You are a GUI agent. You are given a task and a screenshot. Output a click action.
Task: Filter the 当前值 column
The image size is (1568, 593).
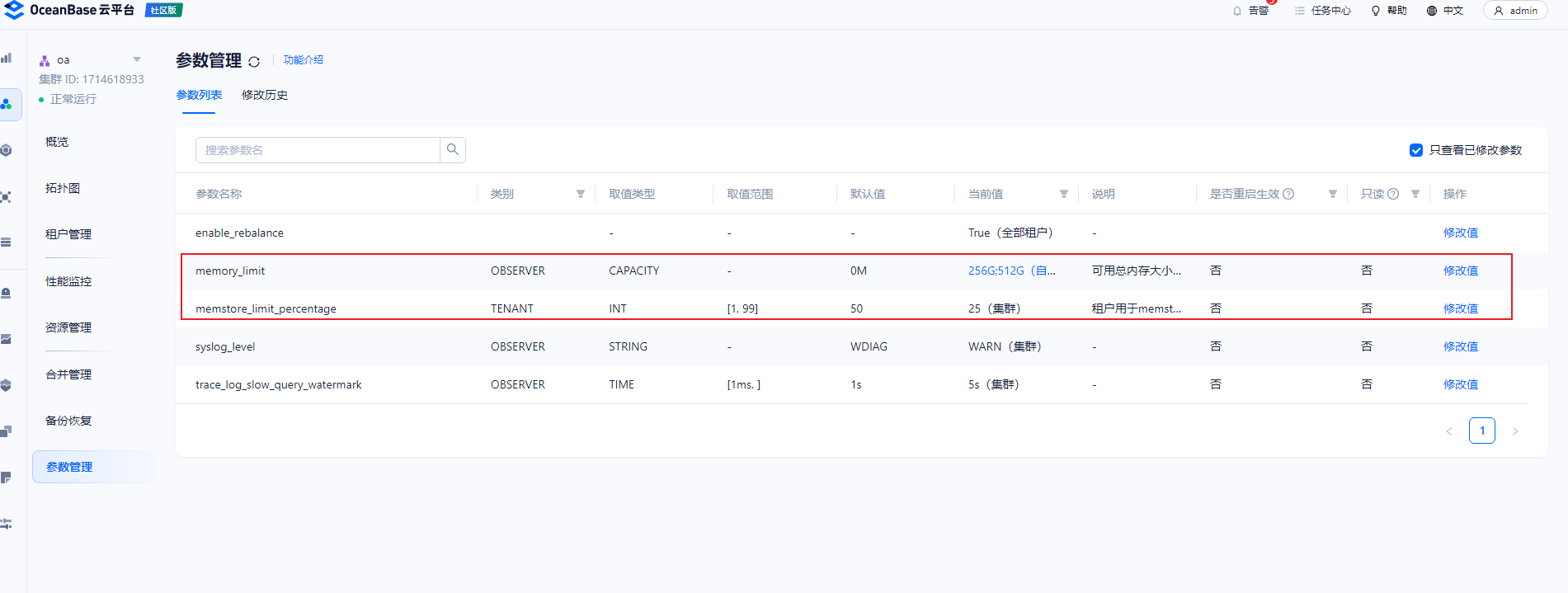[x=1064, y=194]
